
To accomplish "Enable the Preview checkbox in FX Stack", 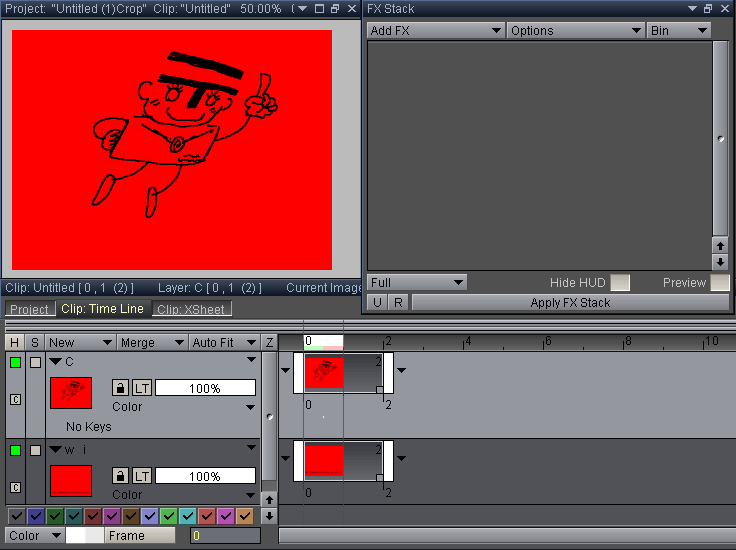I will tap(720, 283).
